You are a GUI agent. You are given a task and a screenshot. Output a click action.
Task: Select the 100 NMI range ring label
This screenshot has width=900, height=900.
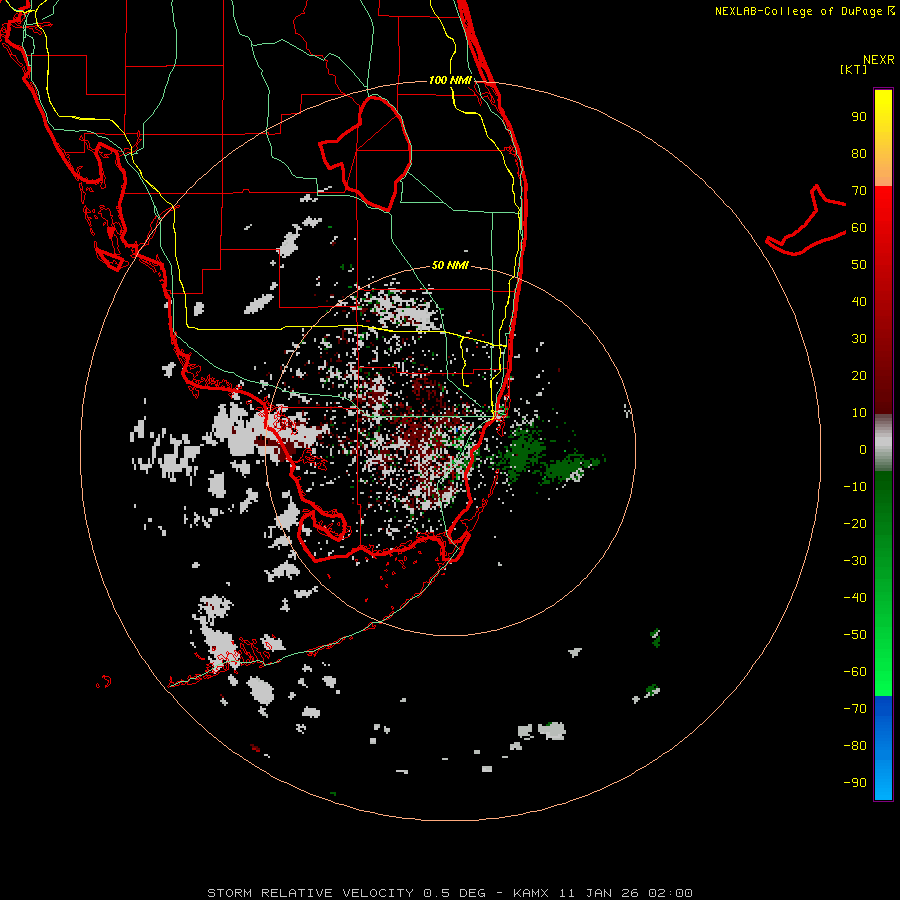click(450, 80)
